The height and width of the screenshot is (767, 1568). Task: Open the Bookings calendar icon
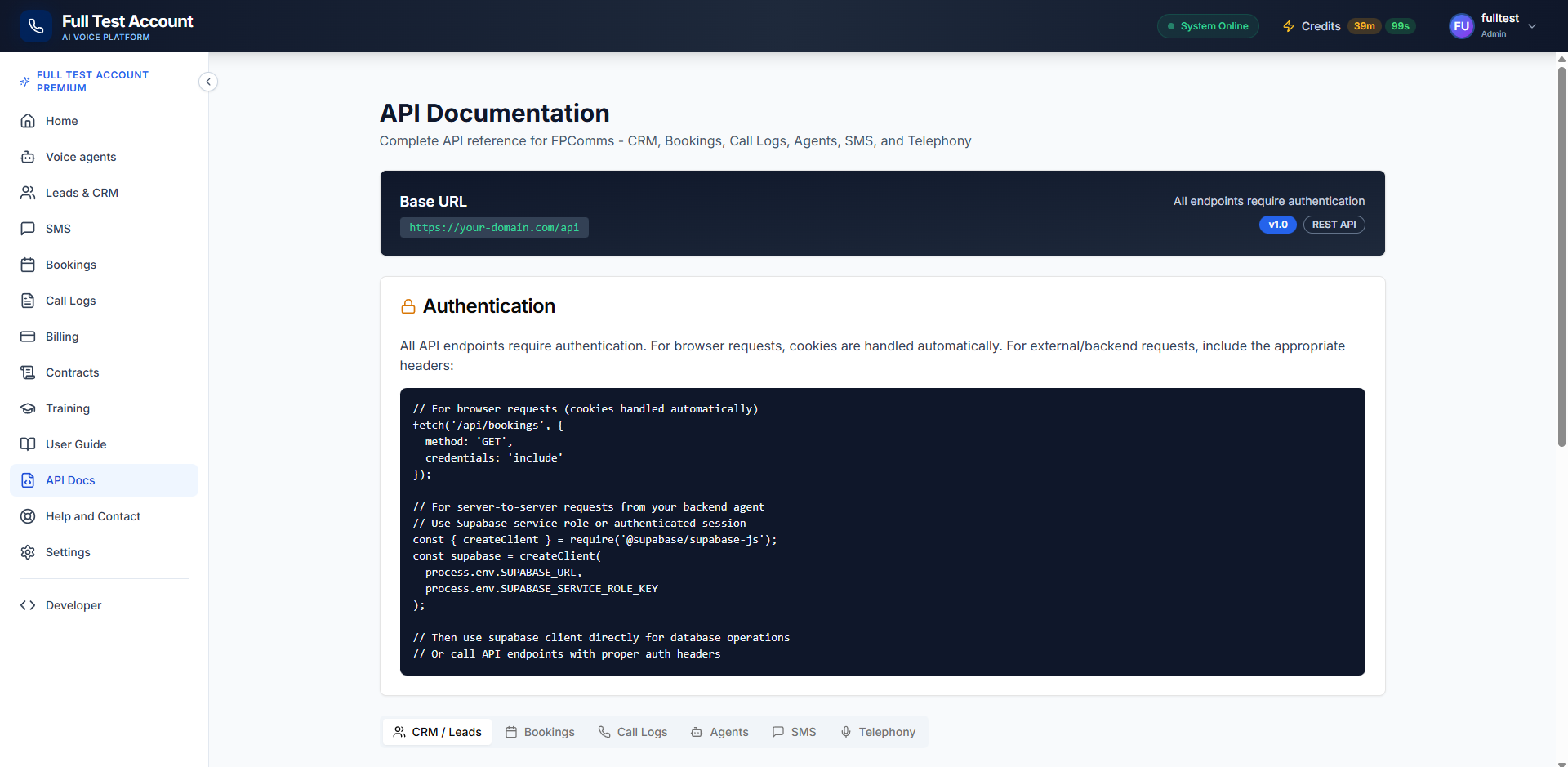coord(29,265)
